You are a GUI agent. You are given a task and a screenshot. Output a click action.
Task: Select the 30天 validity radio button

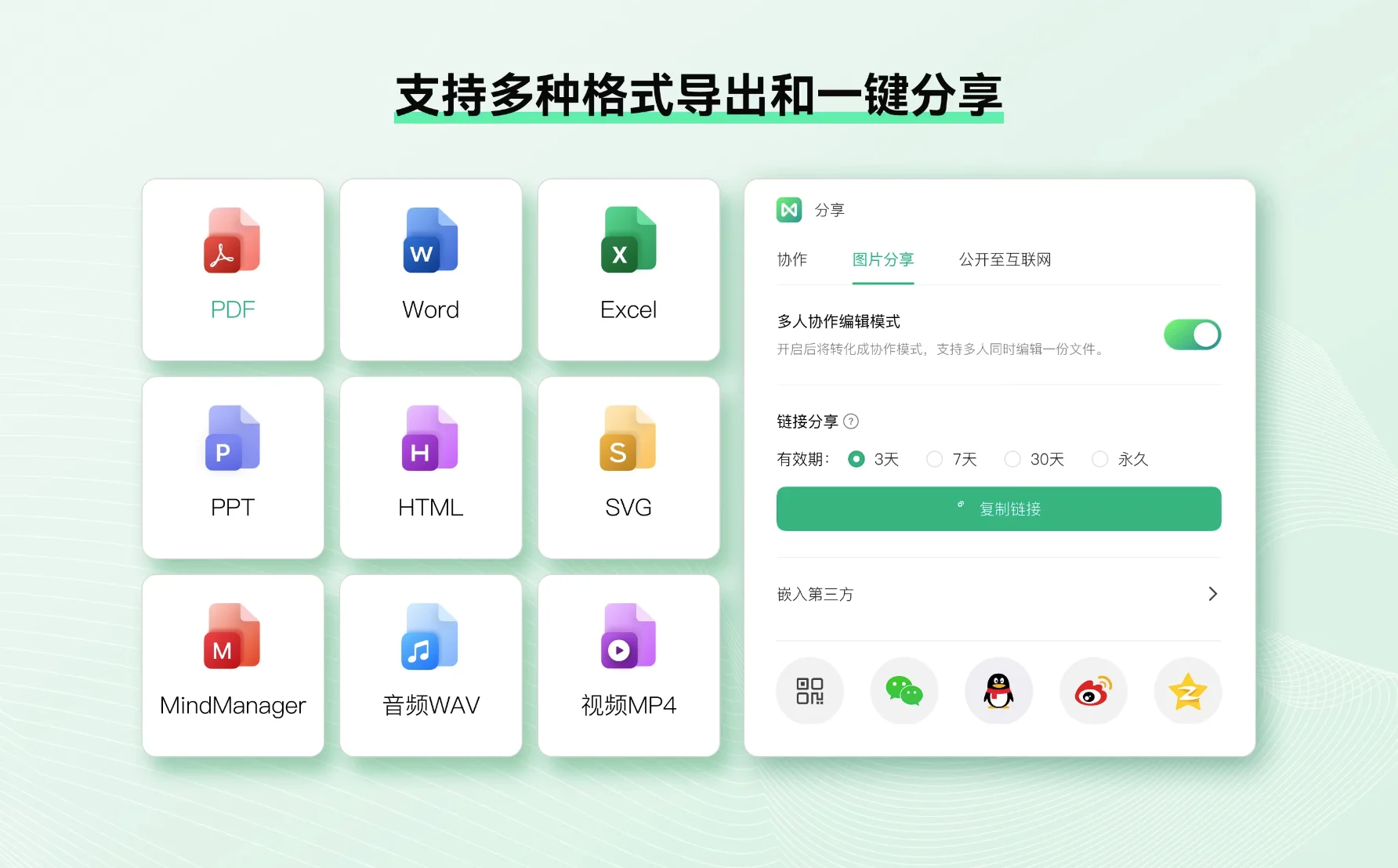[x=1013, y=459]
